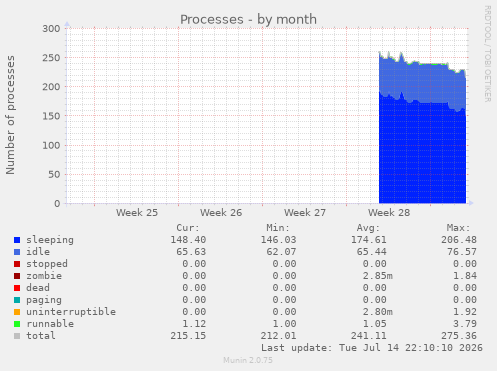Click the uninterruptible legend color swatch
Screen dimensions: 497x371
(17, 312)
